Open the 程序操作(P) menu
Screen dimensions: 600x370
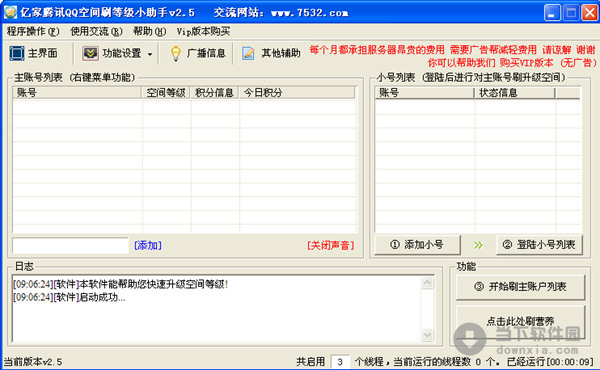[33, 31]
